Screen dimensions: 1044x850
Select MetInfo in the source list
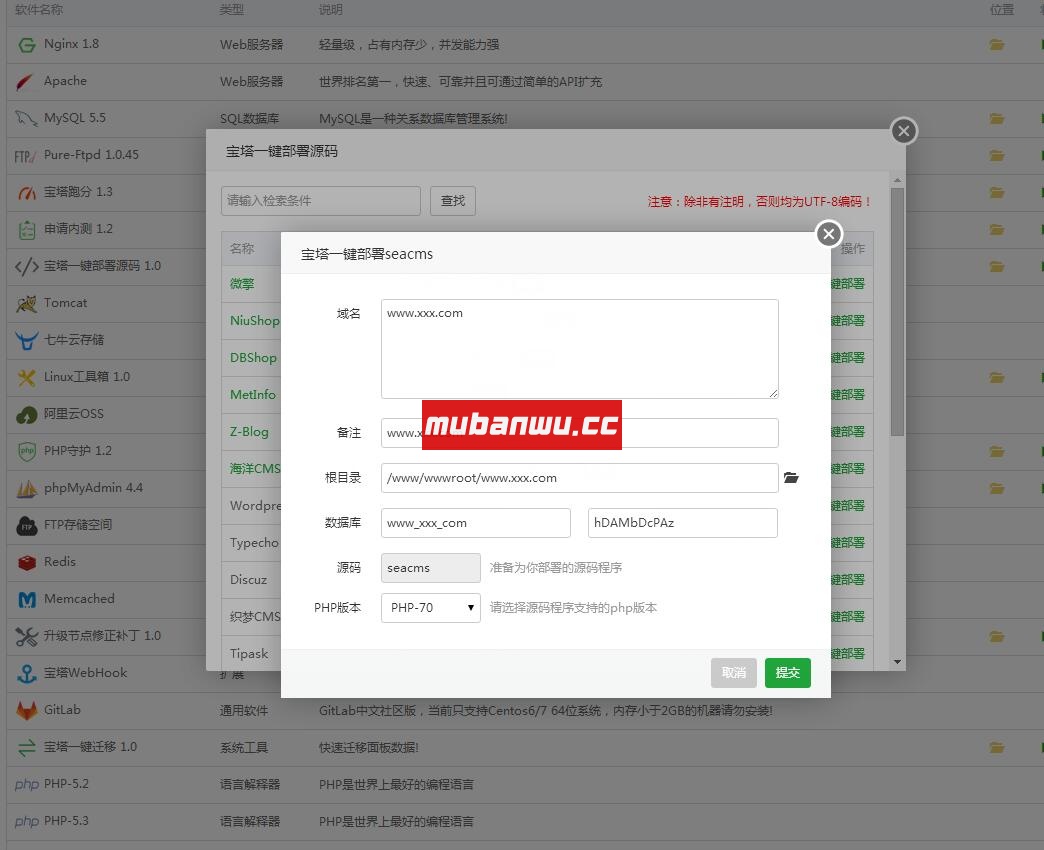click(x=252, y=395)
